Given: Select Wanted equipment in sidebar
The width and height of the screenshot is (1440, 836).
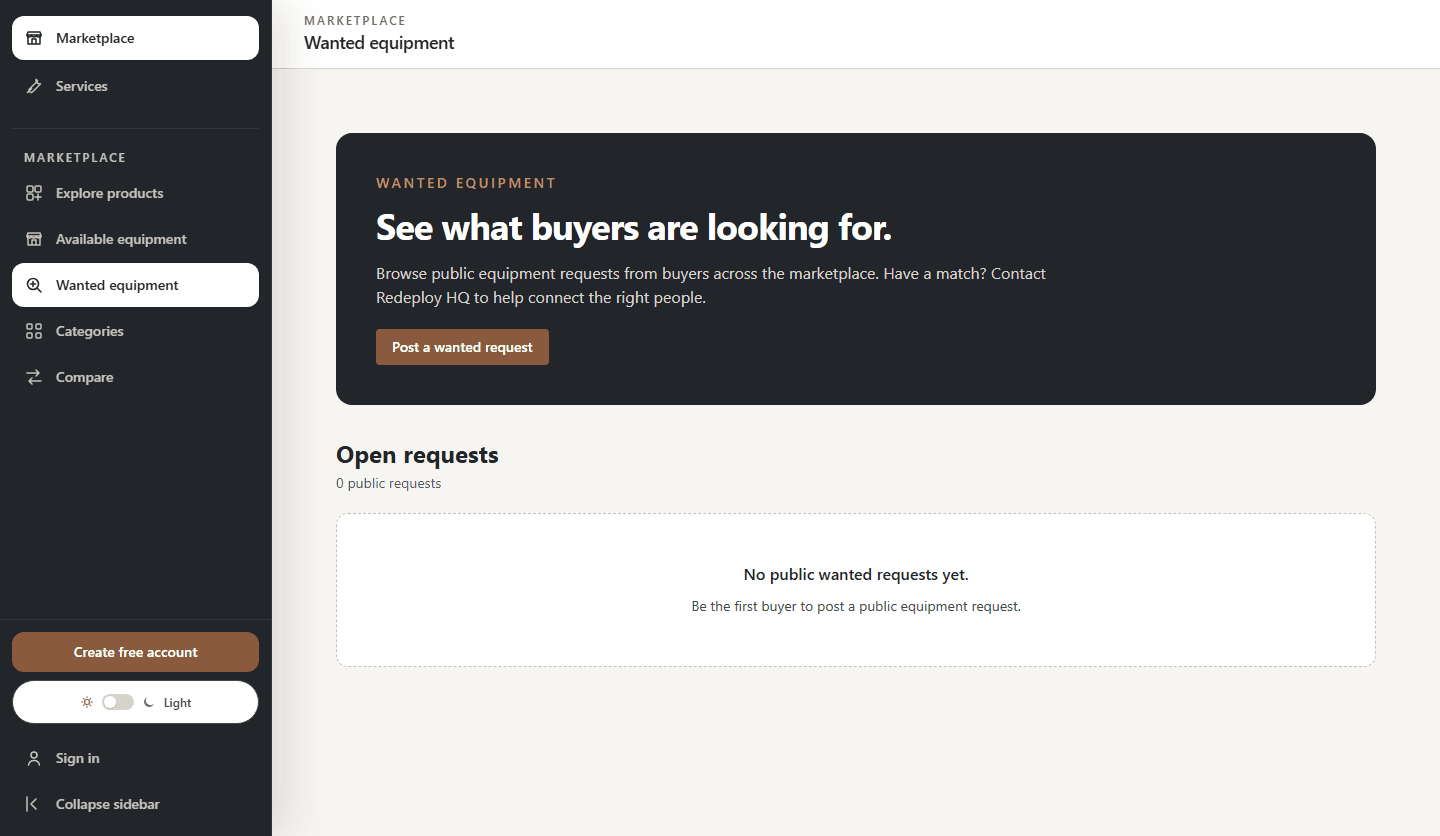Looking at the screenshot, I should [x=135, y=285].
